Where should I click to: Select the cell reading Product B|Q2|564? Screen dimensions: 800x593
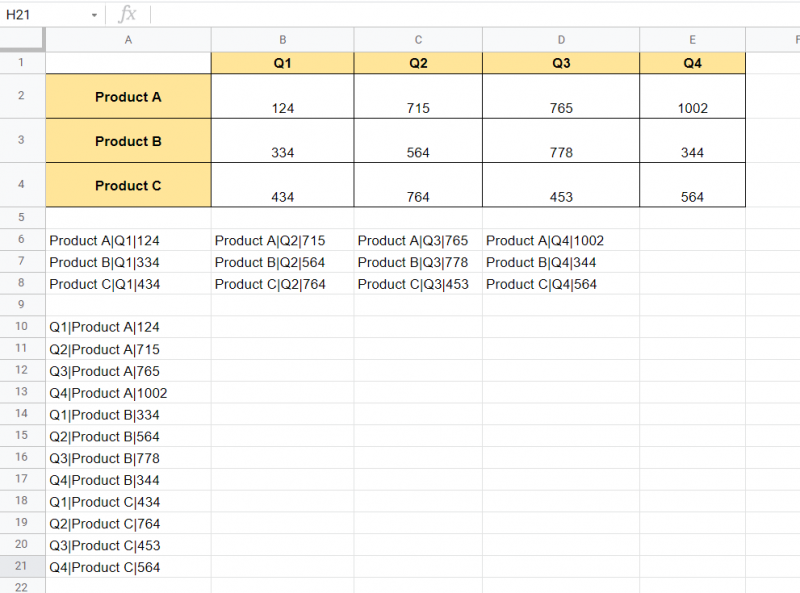tap(282, 262)
